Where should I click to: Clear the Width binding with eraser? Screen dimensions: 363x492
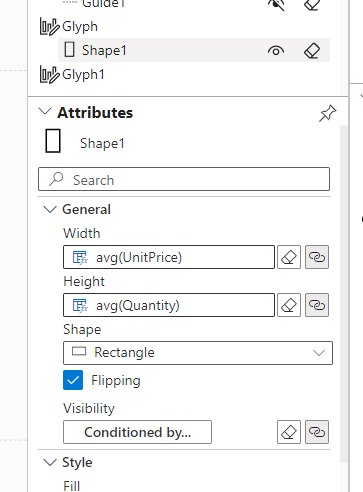(x=289, y=257)
